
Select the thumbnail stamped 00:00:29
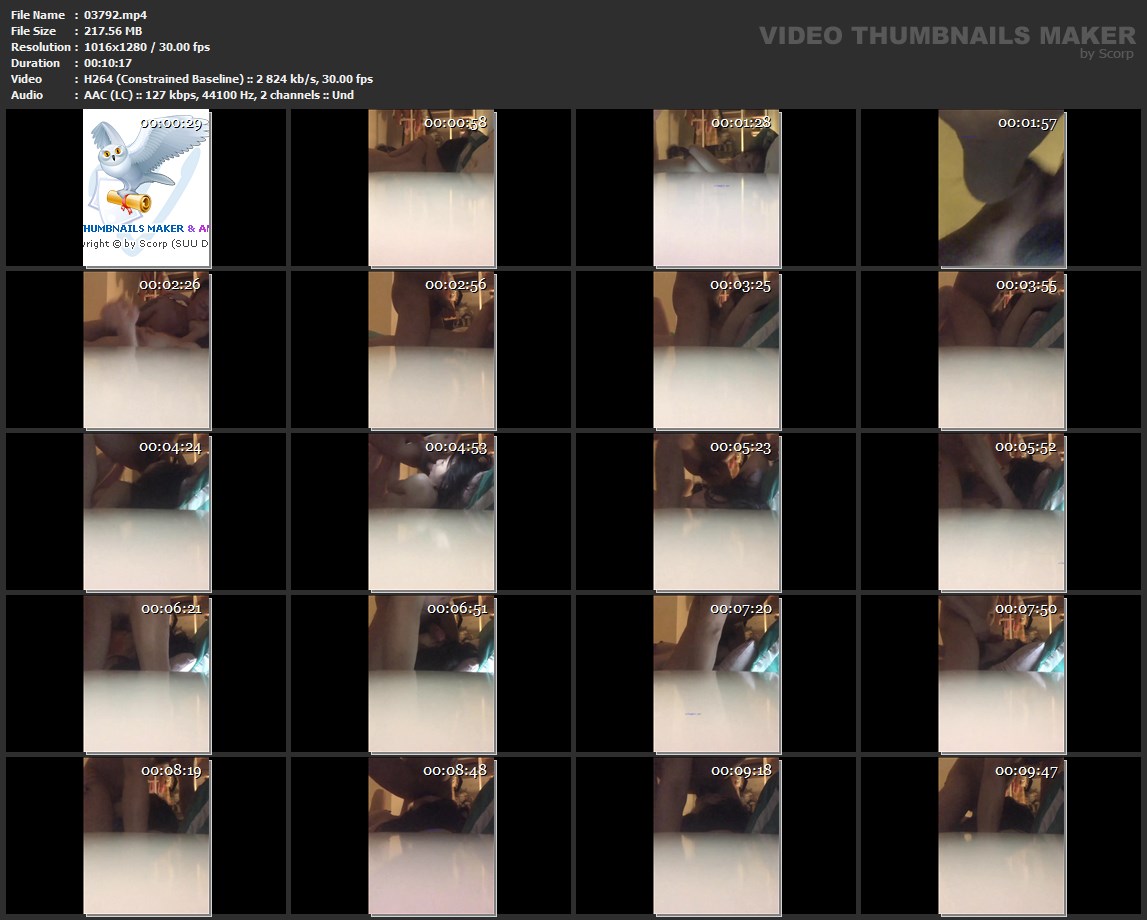146,188
